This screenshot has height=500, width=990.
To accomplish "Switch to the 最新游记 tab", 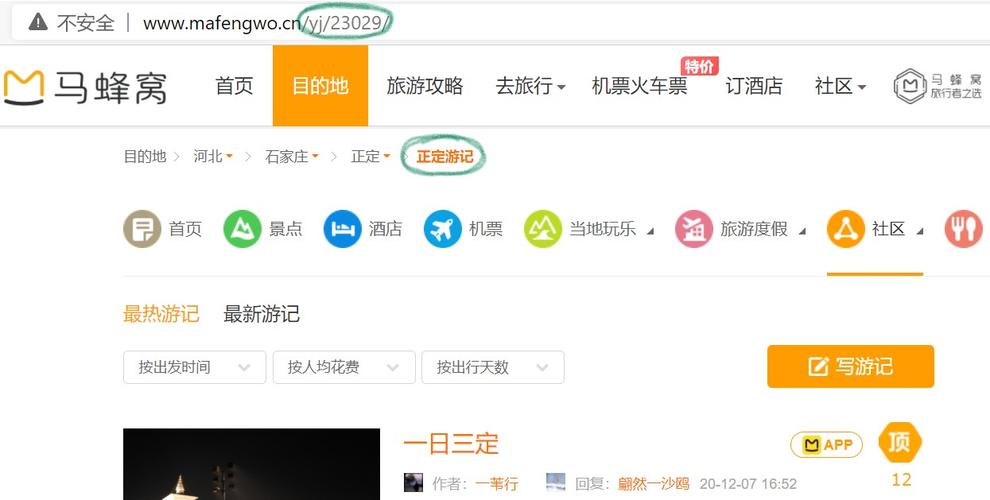I will click(x=261, y=314).
